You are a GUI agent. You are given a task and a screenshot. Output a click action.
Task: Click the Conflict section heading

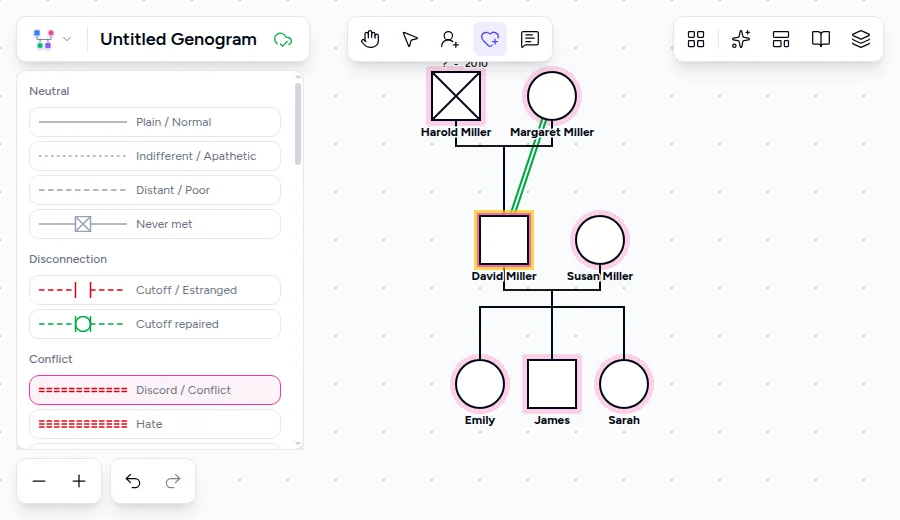click(x=51, y=359)
